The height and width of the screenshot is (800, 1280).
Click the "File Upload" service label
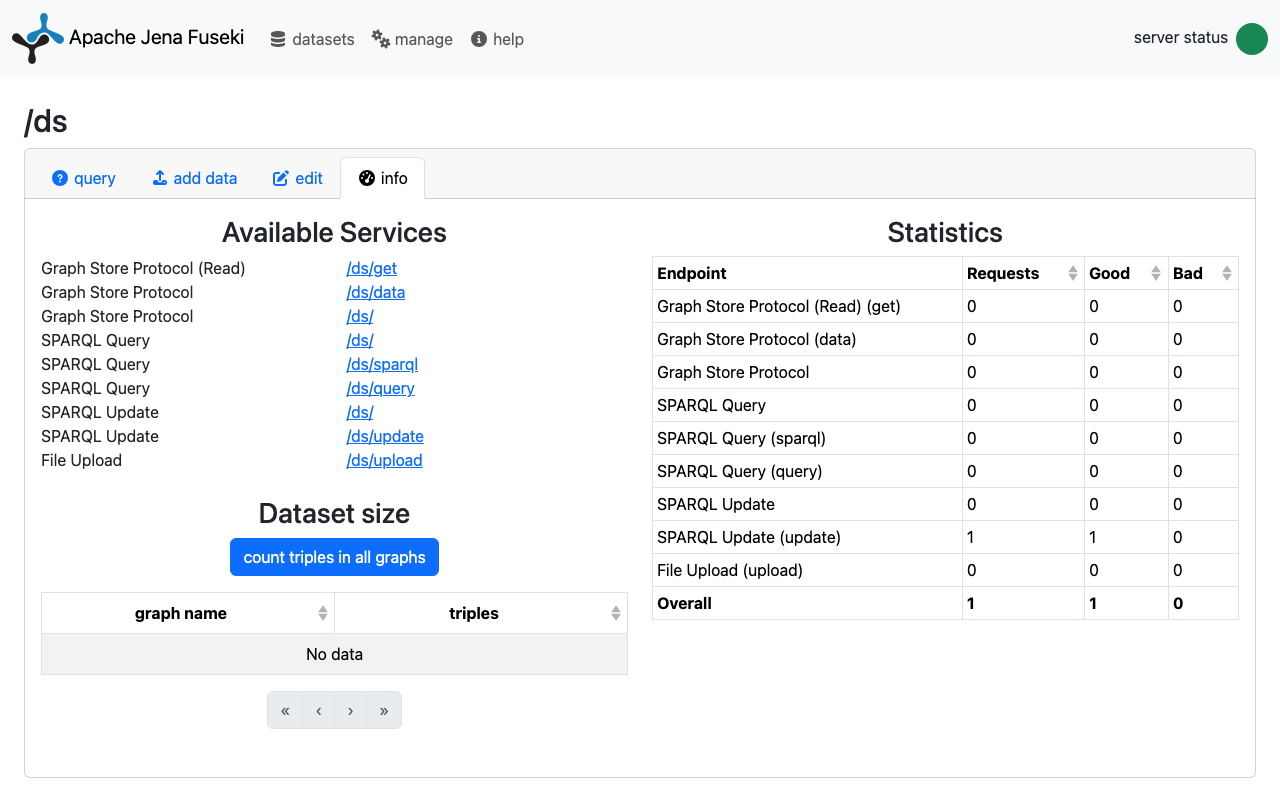[81, 460]
